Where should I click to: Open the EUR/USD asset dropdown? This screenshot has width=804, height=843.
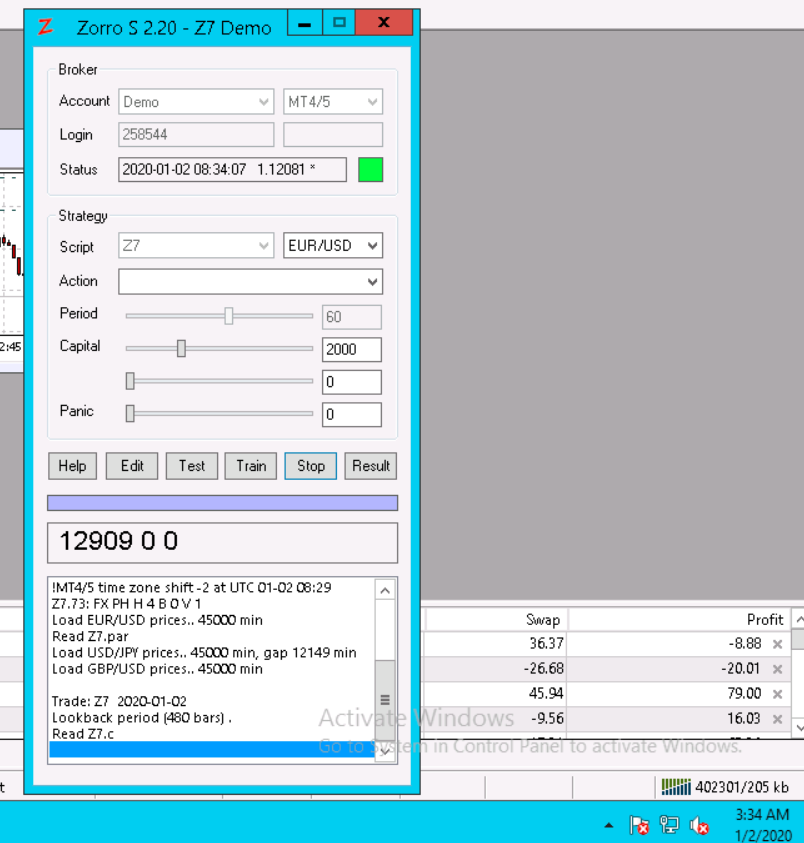(x=333, y=246)
